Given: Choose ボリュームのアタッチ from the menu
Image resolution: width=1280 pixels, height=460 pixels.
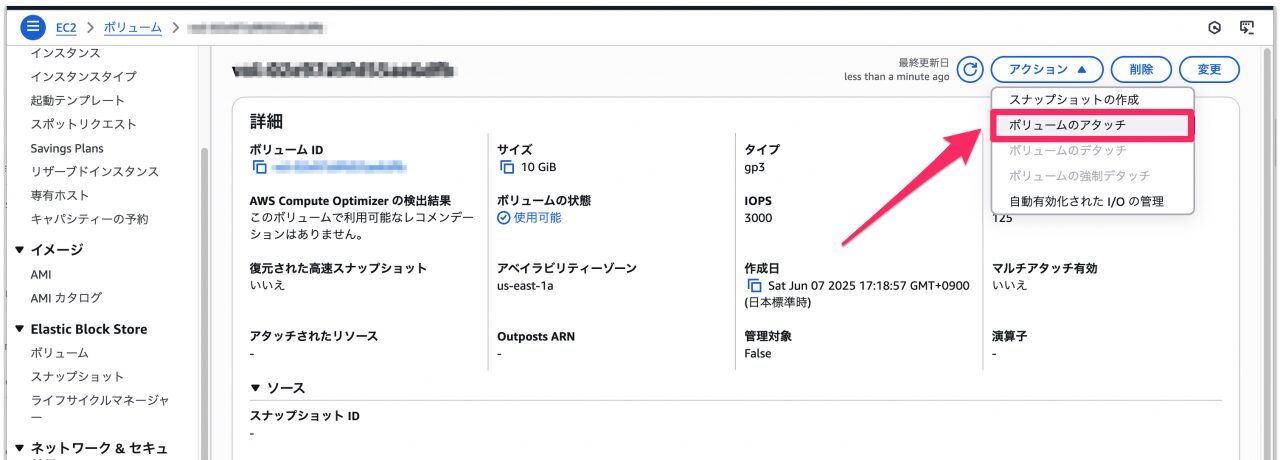Looking at the screenshot, I should point(1092,125).
